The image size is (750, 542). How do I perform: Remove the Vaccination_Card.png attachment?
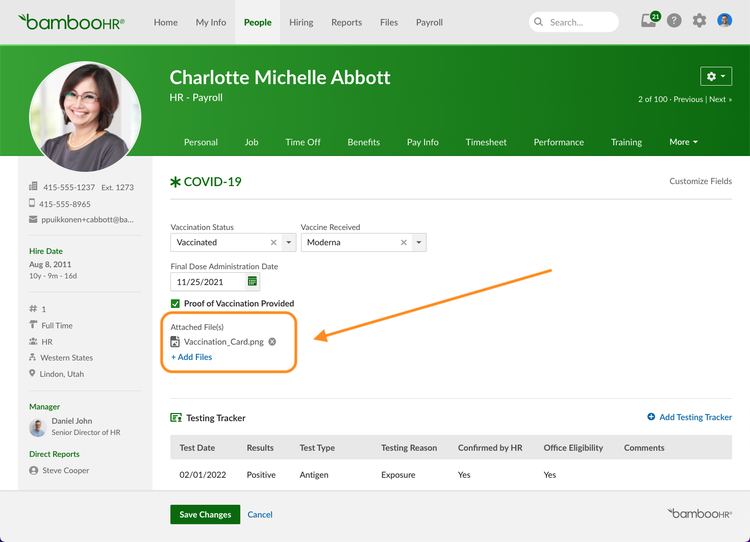click(272, 342)
